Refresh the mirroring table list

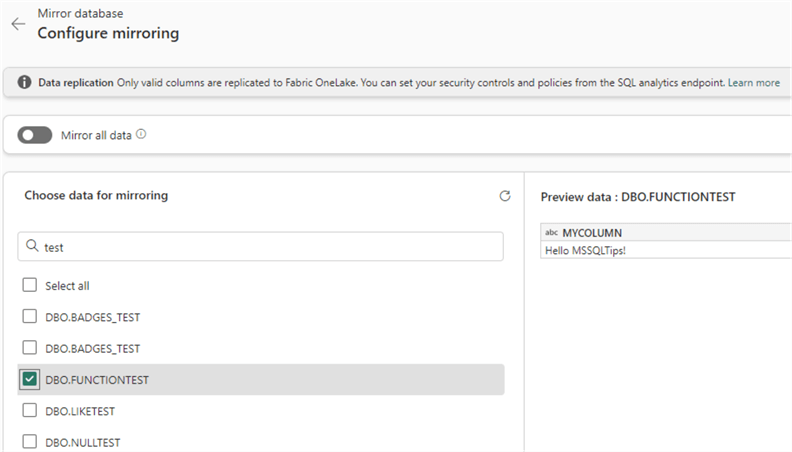[x=505, y=197]
